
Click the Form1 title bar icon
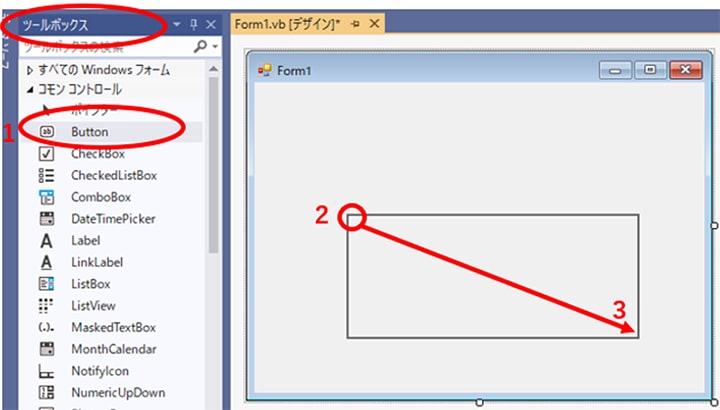(x=264, y=71)
